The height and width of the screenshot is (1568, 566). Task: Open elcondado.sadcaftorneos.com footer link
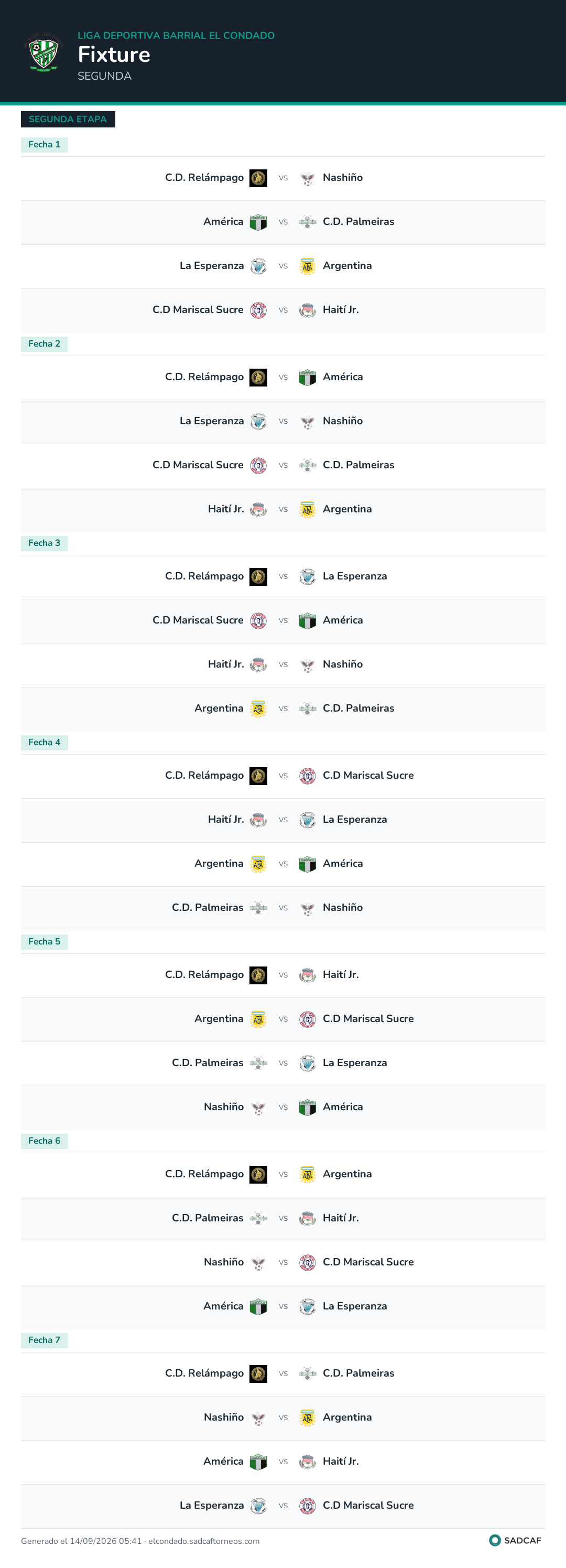[204, 1541]
